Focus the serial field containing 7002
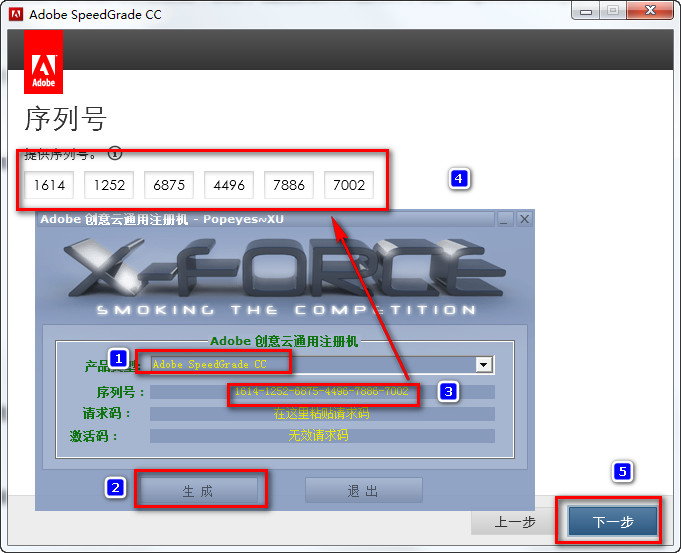 [349, 185]
